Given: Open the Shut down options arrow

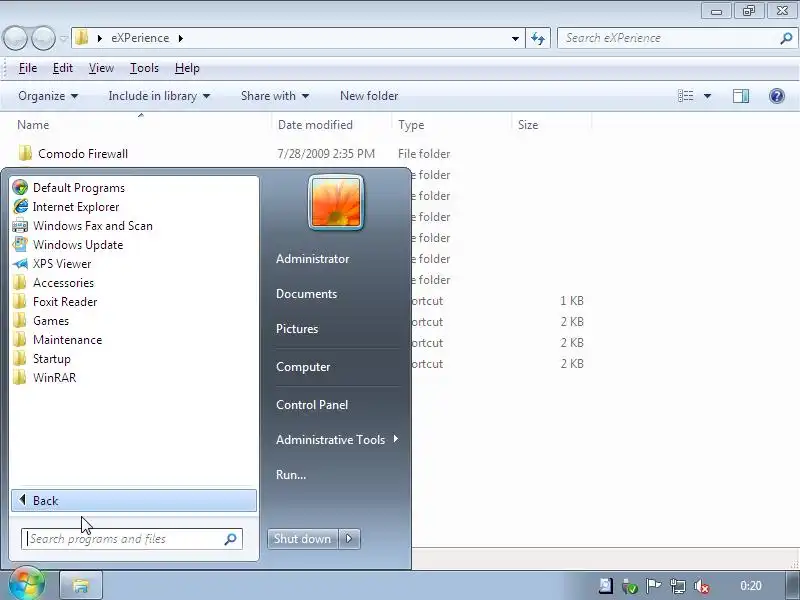Looking at the screenshot, I should pyautogui.click(x=349, y=539).
